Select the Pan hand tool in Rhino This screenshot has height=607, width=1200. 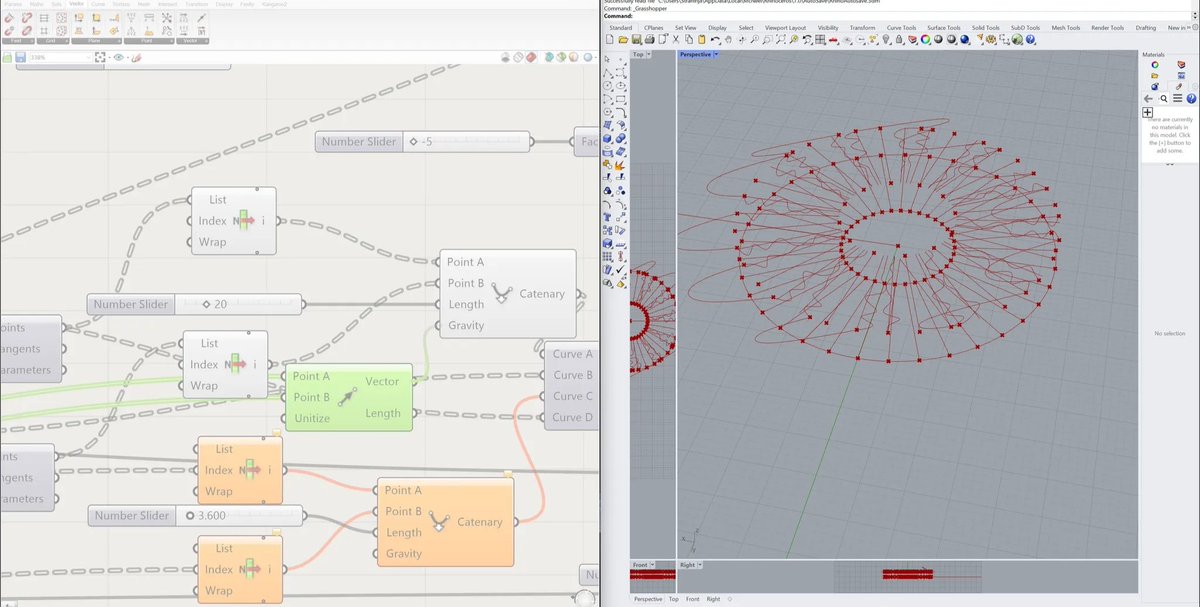tap(728, 39)
